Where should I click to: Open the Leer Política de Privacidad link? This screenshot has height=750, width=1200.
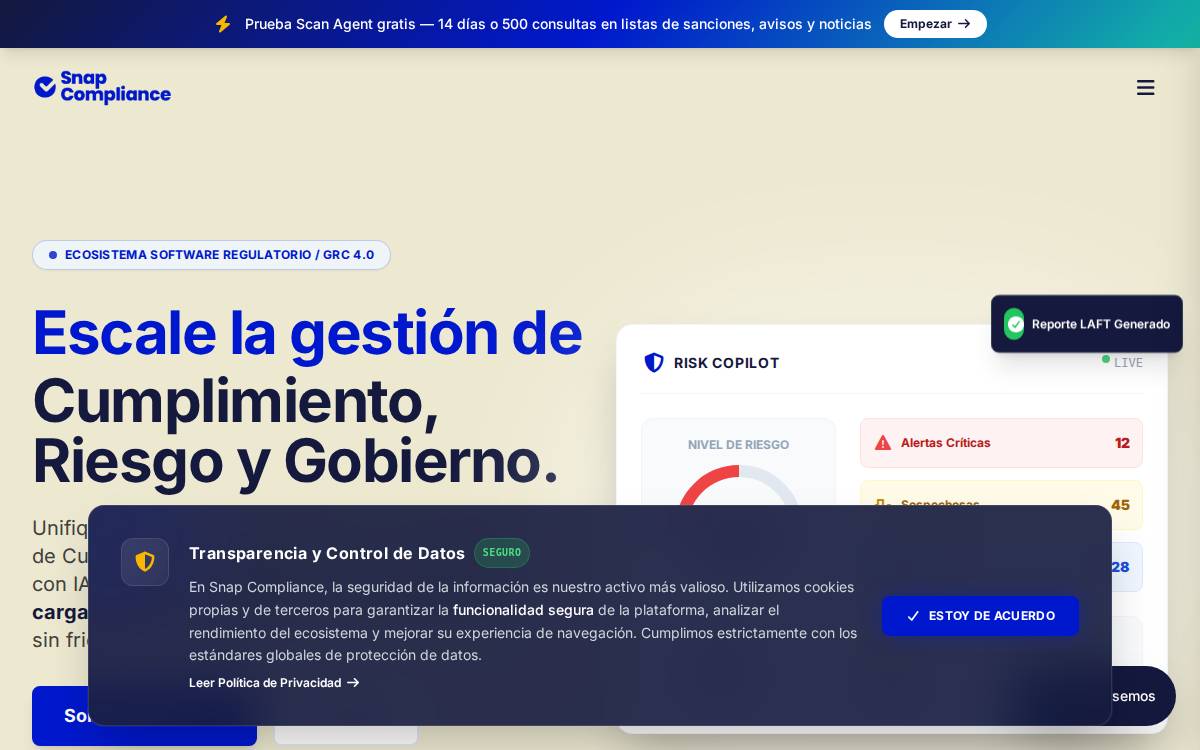[x=274, y=683]
